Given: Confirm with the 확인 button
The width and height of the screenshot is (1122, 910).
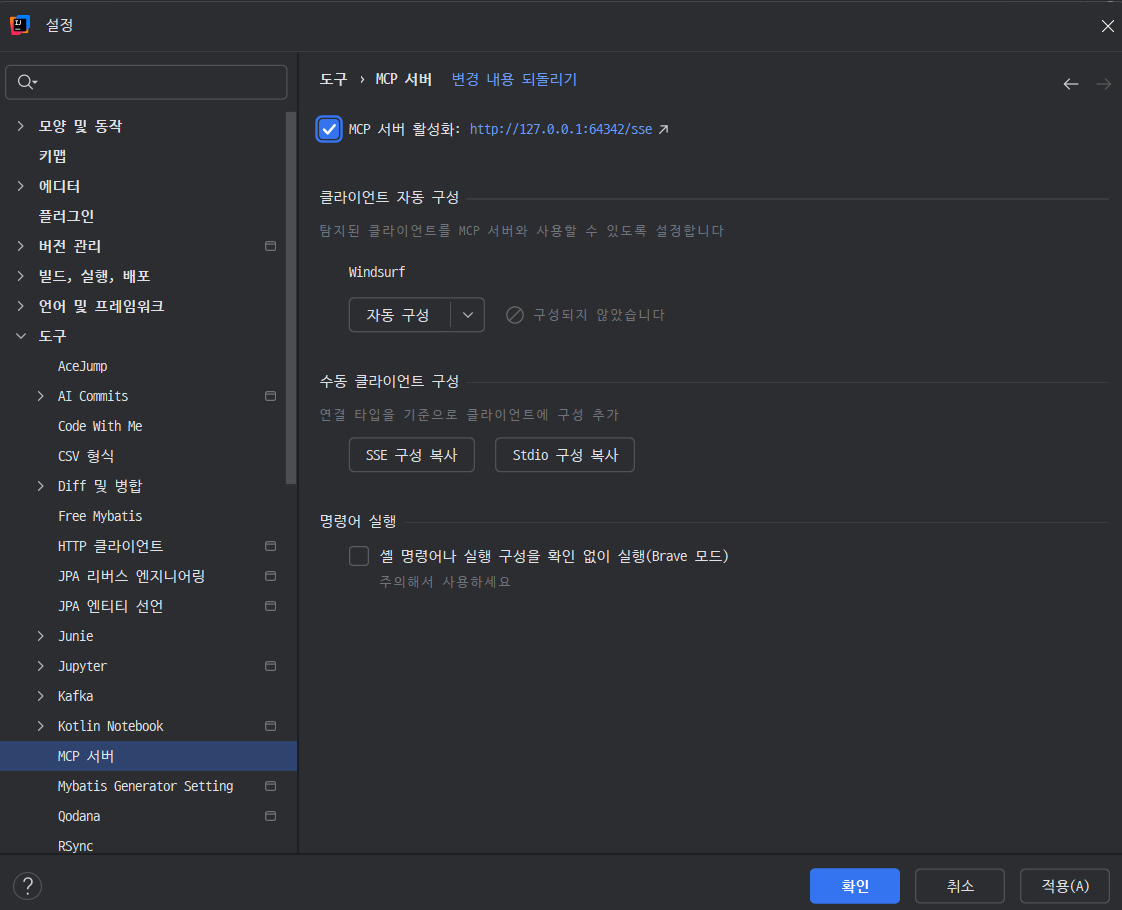Looking at the screenshot, I should pyautogui.click(x=854, y=886).
